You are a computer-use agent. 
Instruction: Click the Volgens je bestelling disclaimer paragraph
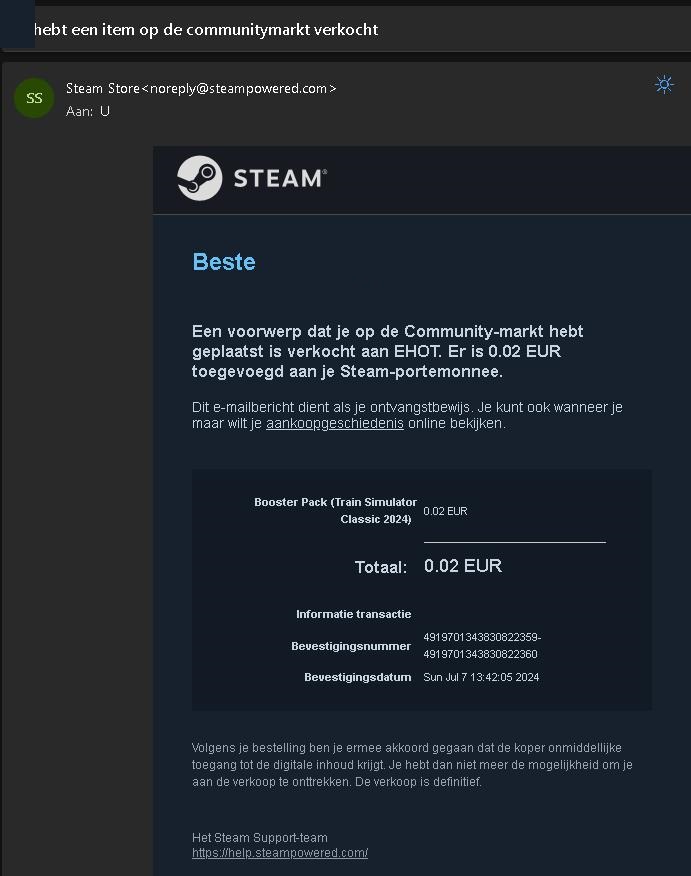coord(412,764)
